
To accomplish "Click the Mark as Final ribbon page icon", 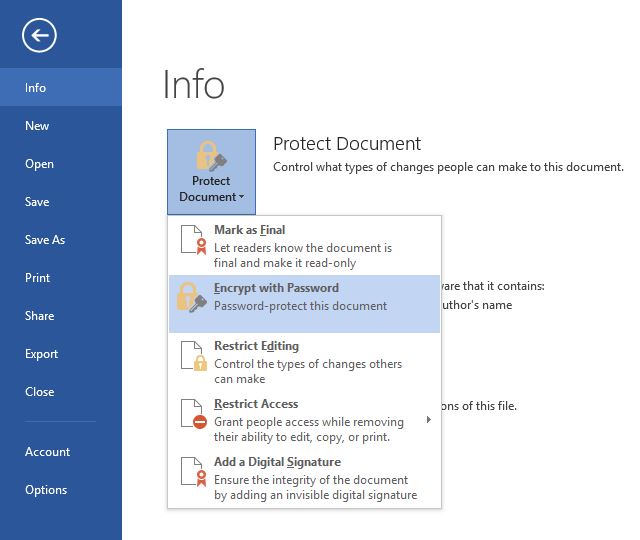I will point(193,240).
